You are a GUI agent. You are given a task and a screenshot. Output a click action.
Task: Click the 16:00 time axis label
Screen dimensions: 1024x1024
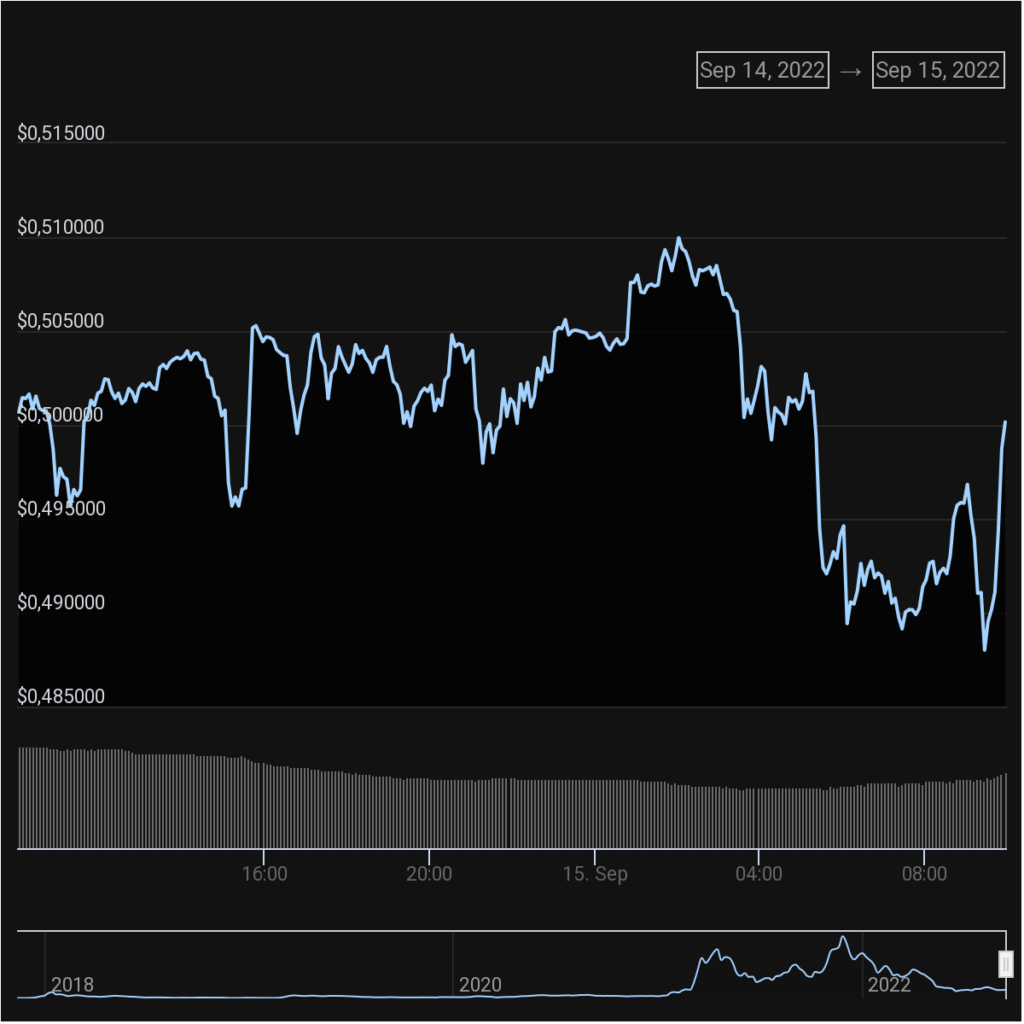264,874
